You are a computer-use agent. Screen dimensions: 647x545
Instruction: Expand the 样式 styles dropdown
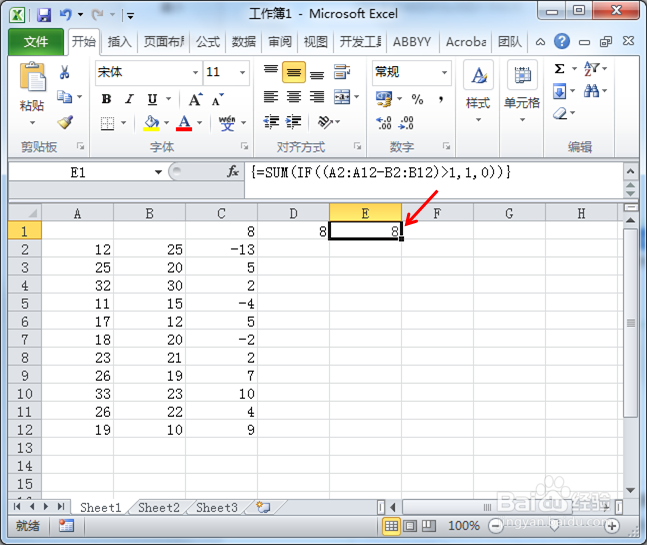[x=478, y=120]
